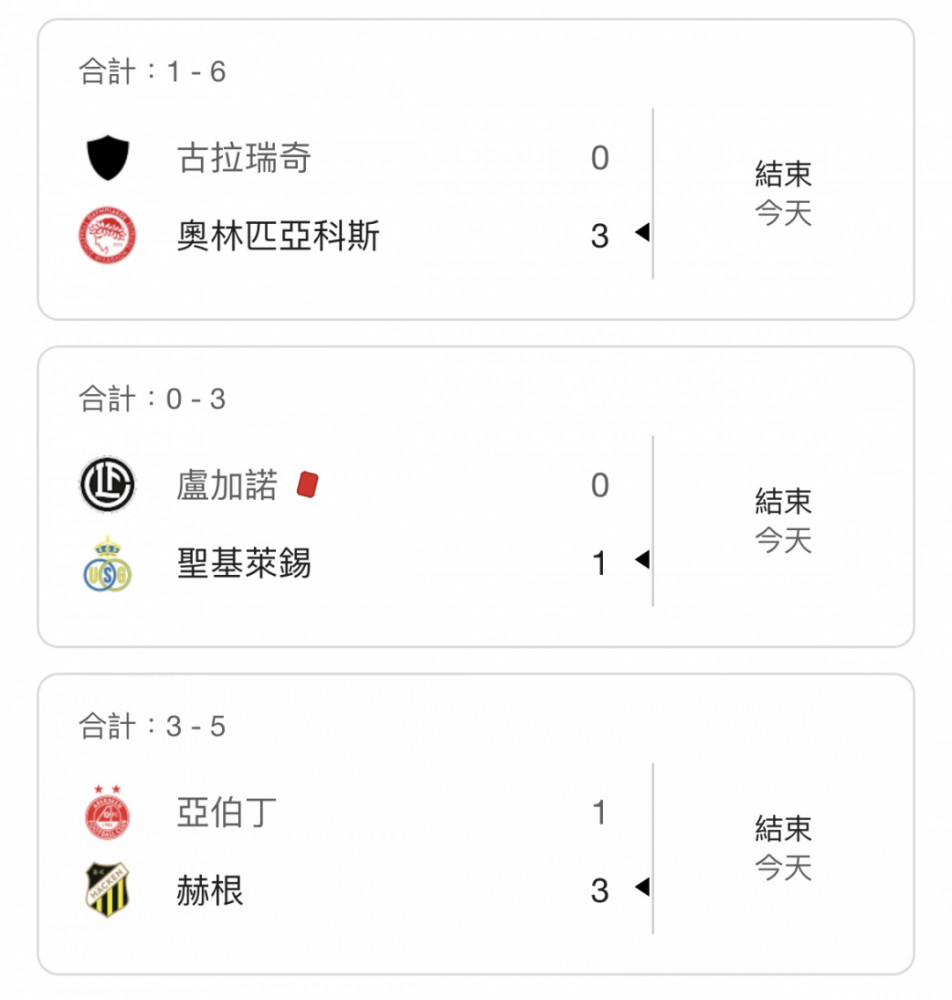The image size is (952, 1000).
Task: Click the black shield logo of 古拉瑞奇
Action: tap(108, 158)
